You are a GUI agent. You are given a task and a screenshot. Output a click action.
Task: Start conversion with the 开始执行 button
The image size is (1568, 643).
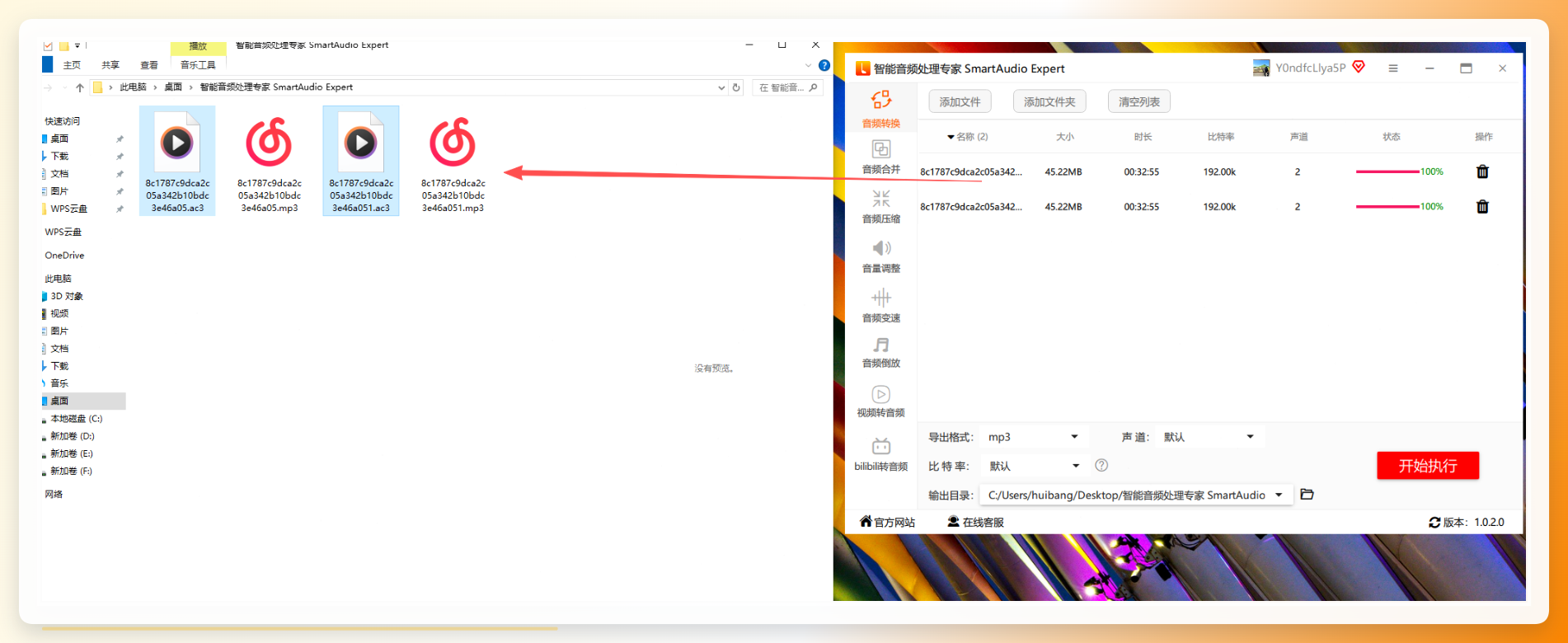click(1428, 466)
